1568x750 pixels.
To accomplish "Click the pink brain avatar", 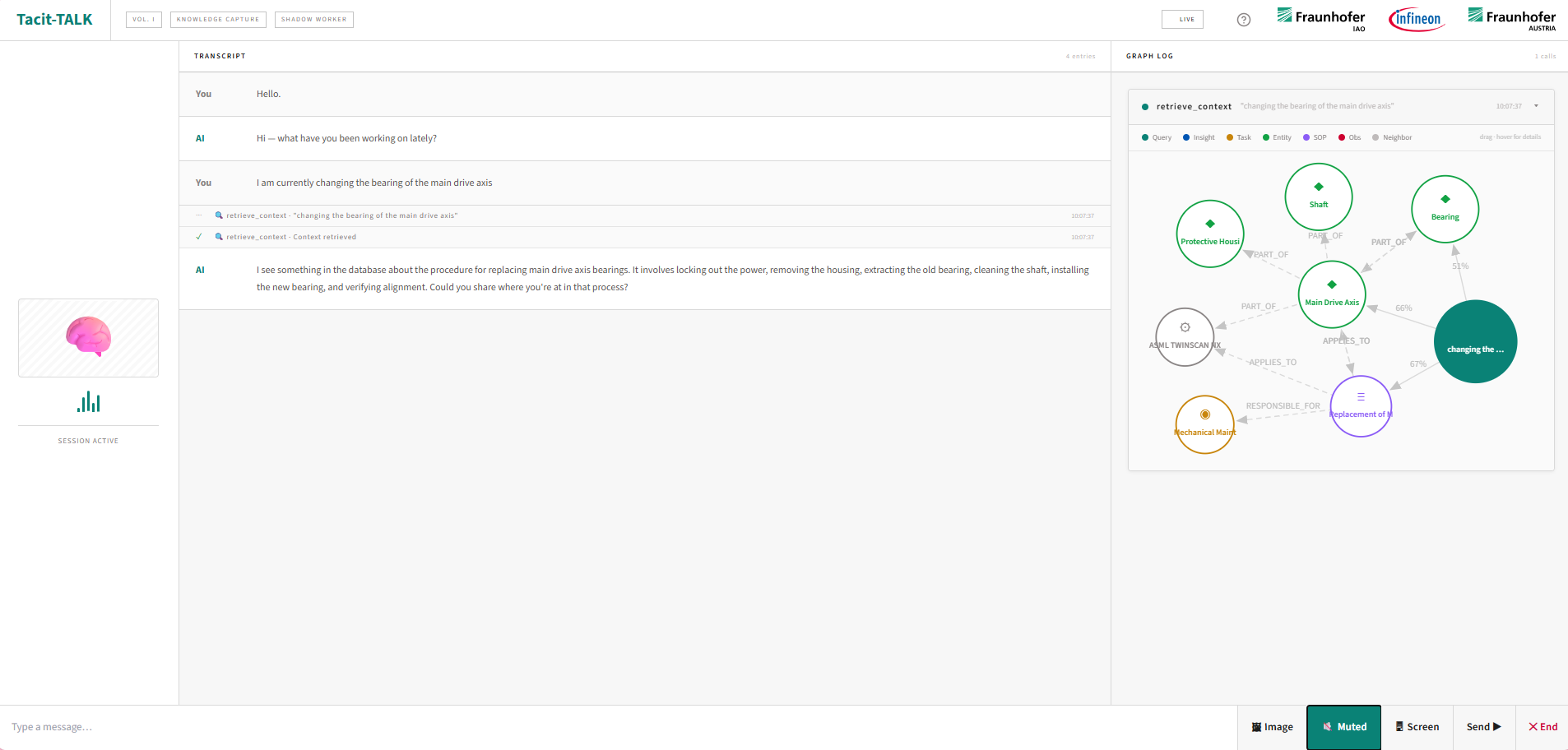I will pyautogui.click(x=88, y=336).
